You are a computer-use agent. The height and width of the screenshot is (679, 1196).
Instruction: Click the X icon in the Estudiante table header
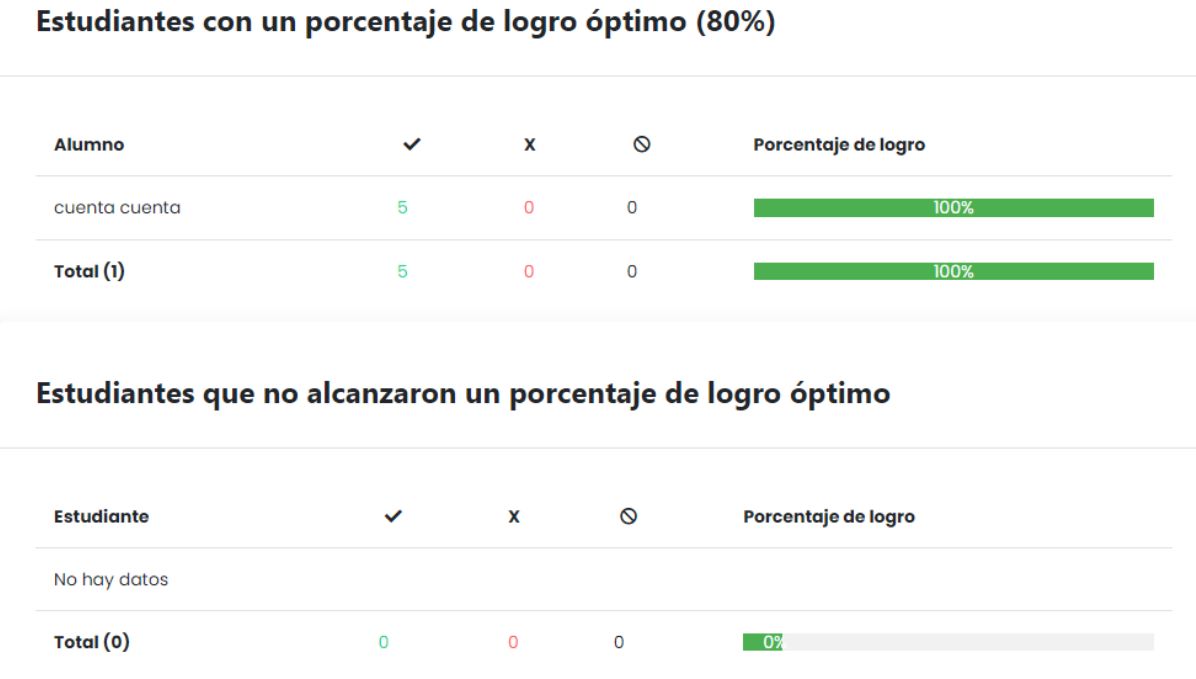click(514, 517)
